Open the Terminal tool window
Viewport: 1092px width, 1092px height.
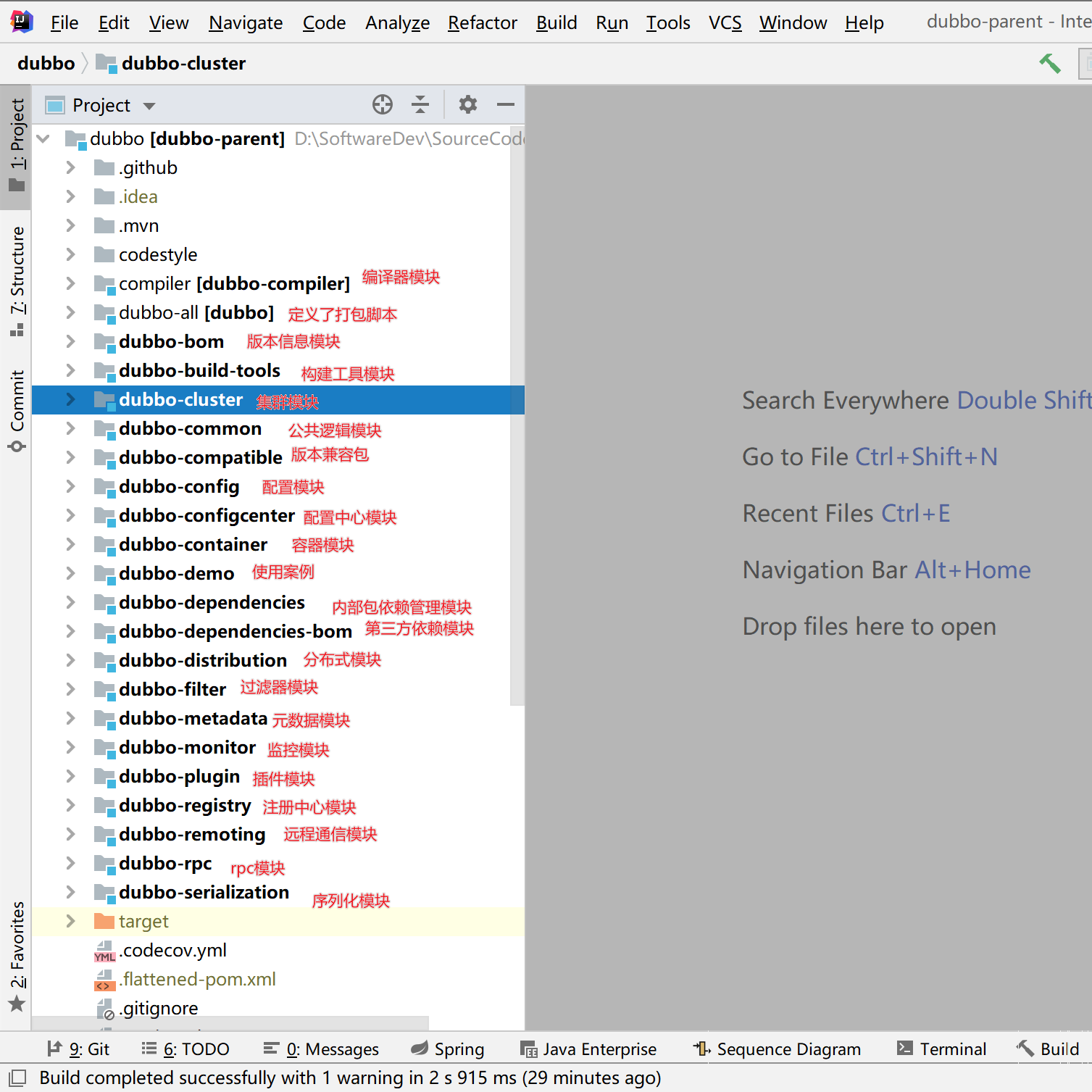(x=941, y=1049)
